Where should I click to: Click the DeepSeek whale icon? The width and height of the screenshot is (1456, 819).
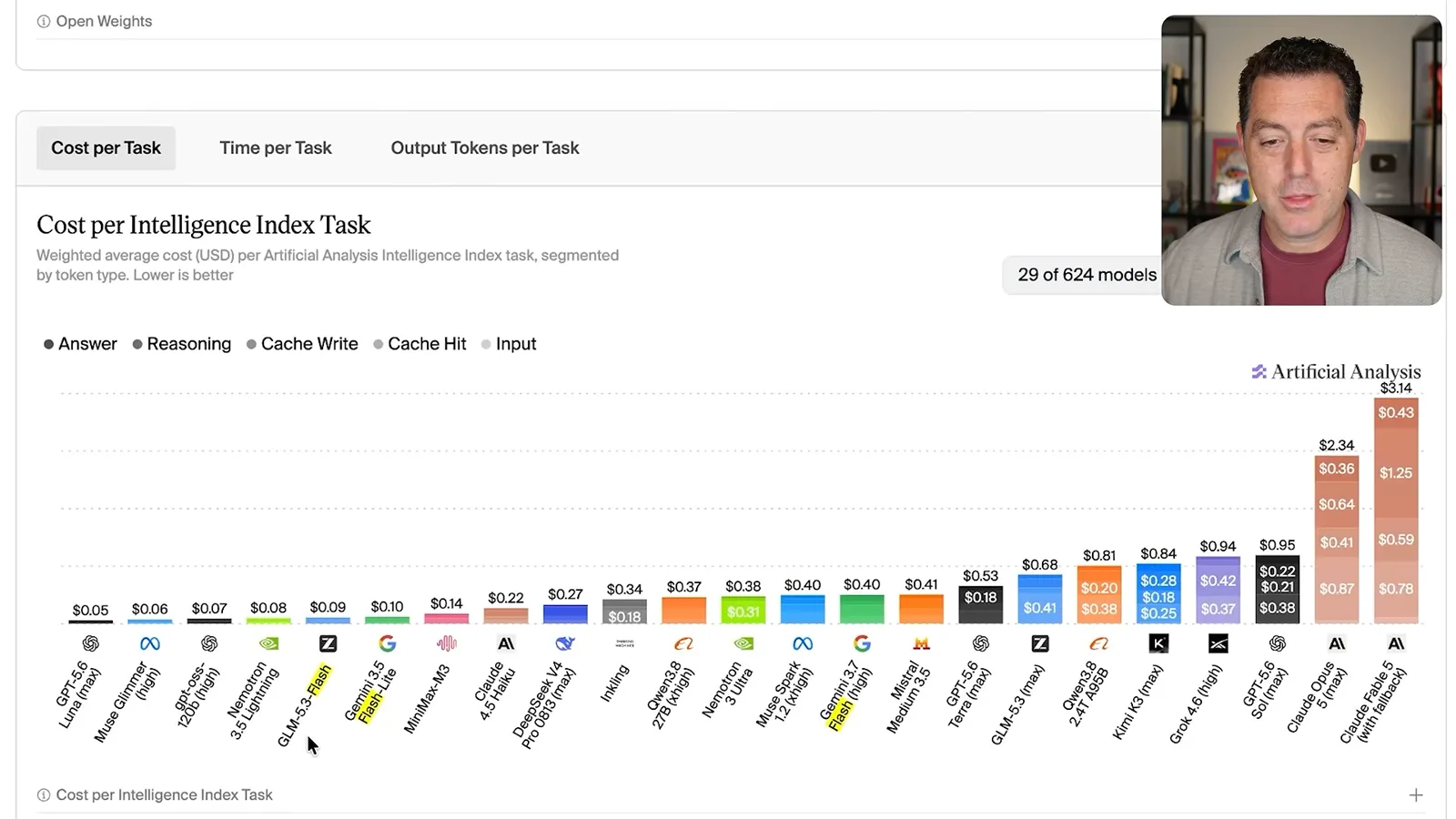(x=565, y=643)
